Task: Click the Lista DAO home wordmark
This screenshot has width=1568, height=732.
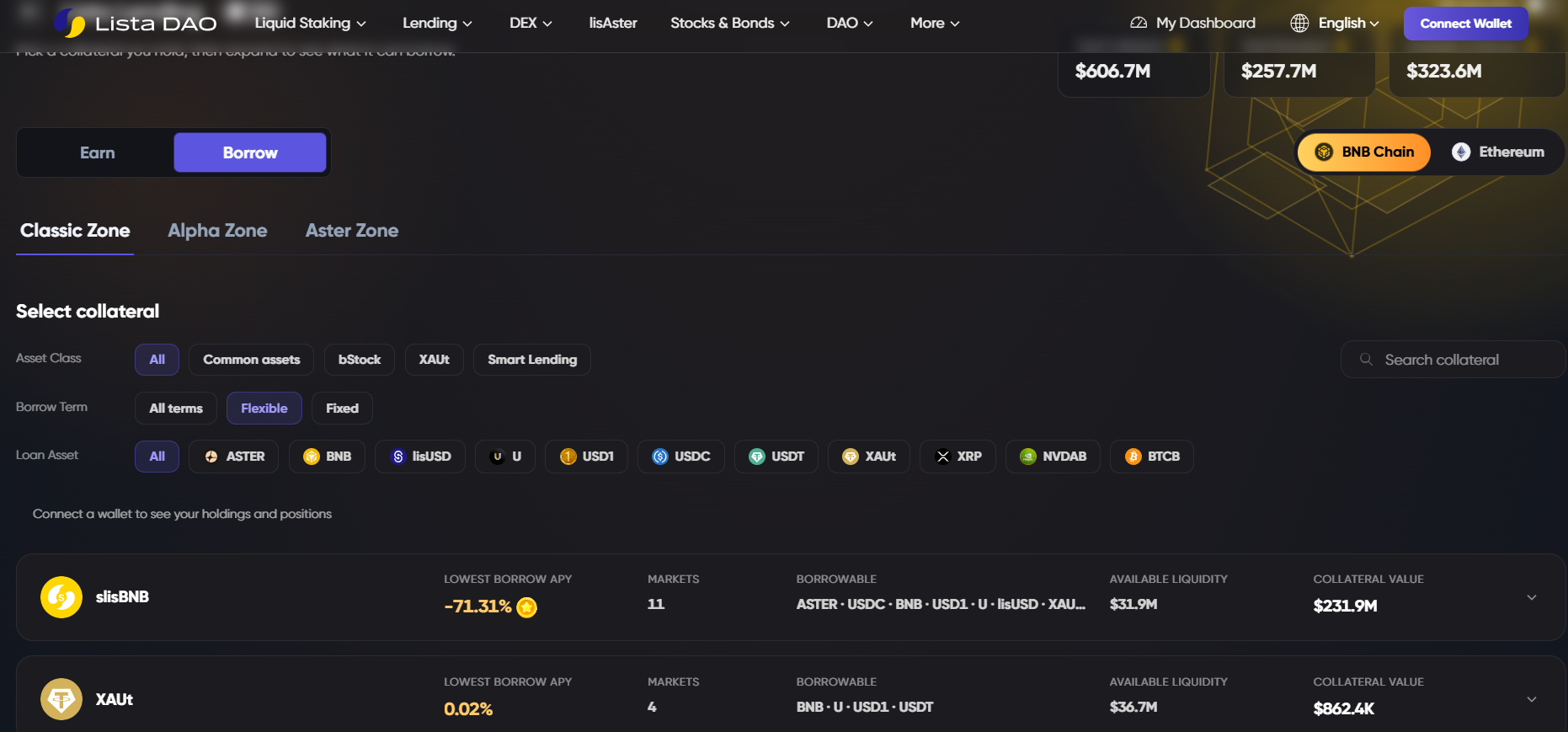Action: (156, 24)
